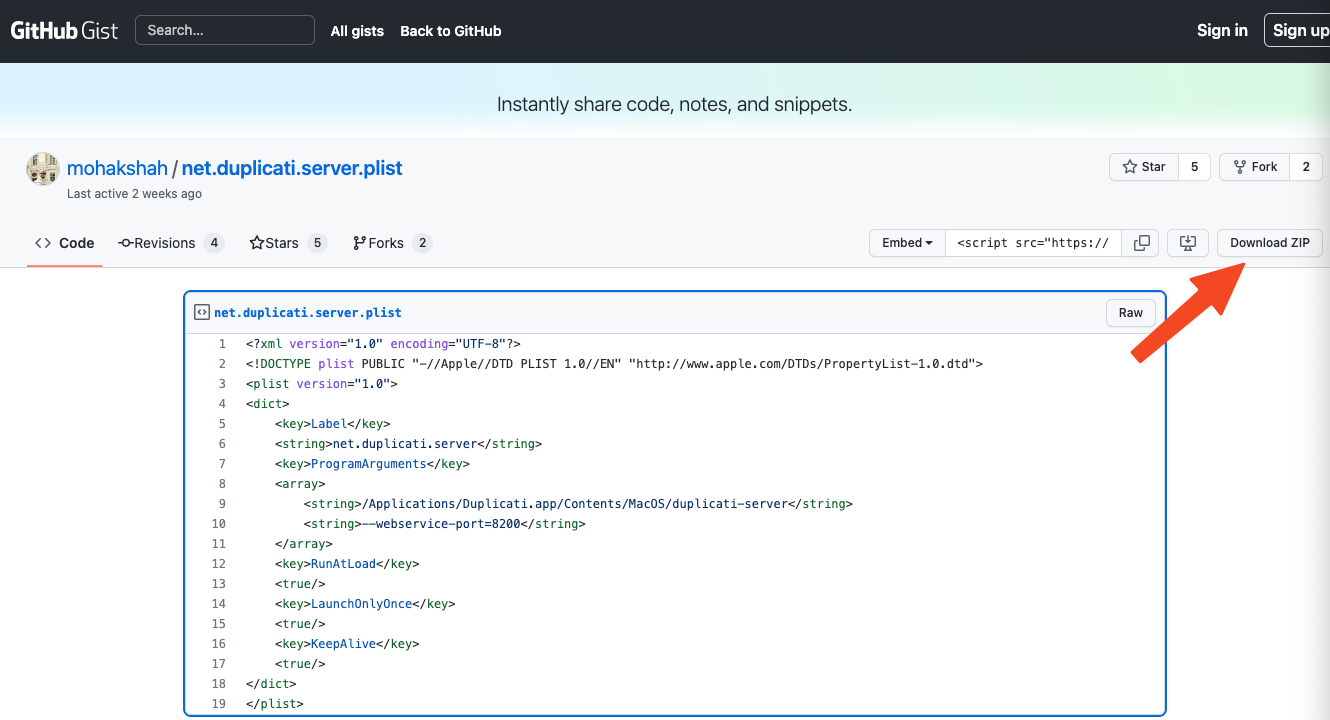Fork this gist
Viewport: 1330px width, 720px height.
(1254, 167)
